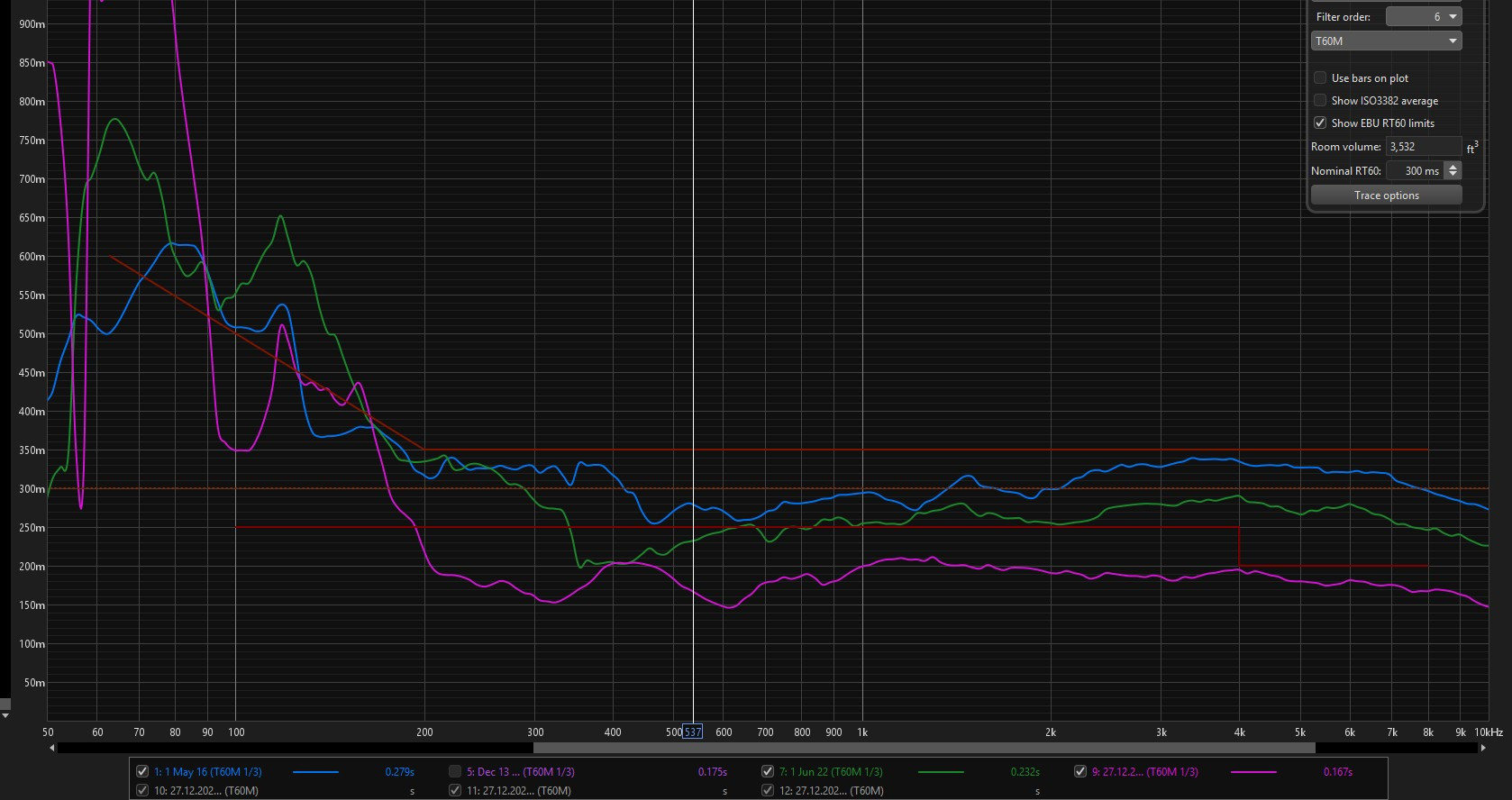Click horizontal scrollbar left arrow
This screenshot has height=800, width=1512.
(x=51, y=748)
